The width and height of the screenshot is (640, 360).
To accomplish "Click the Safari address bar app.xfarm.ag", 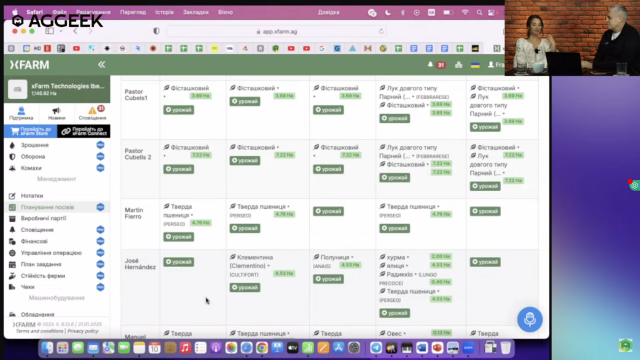I will (x=276, y=31).
